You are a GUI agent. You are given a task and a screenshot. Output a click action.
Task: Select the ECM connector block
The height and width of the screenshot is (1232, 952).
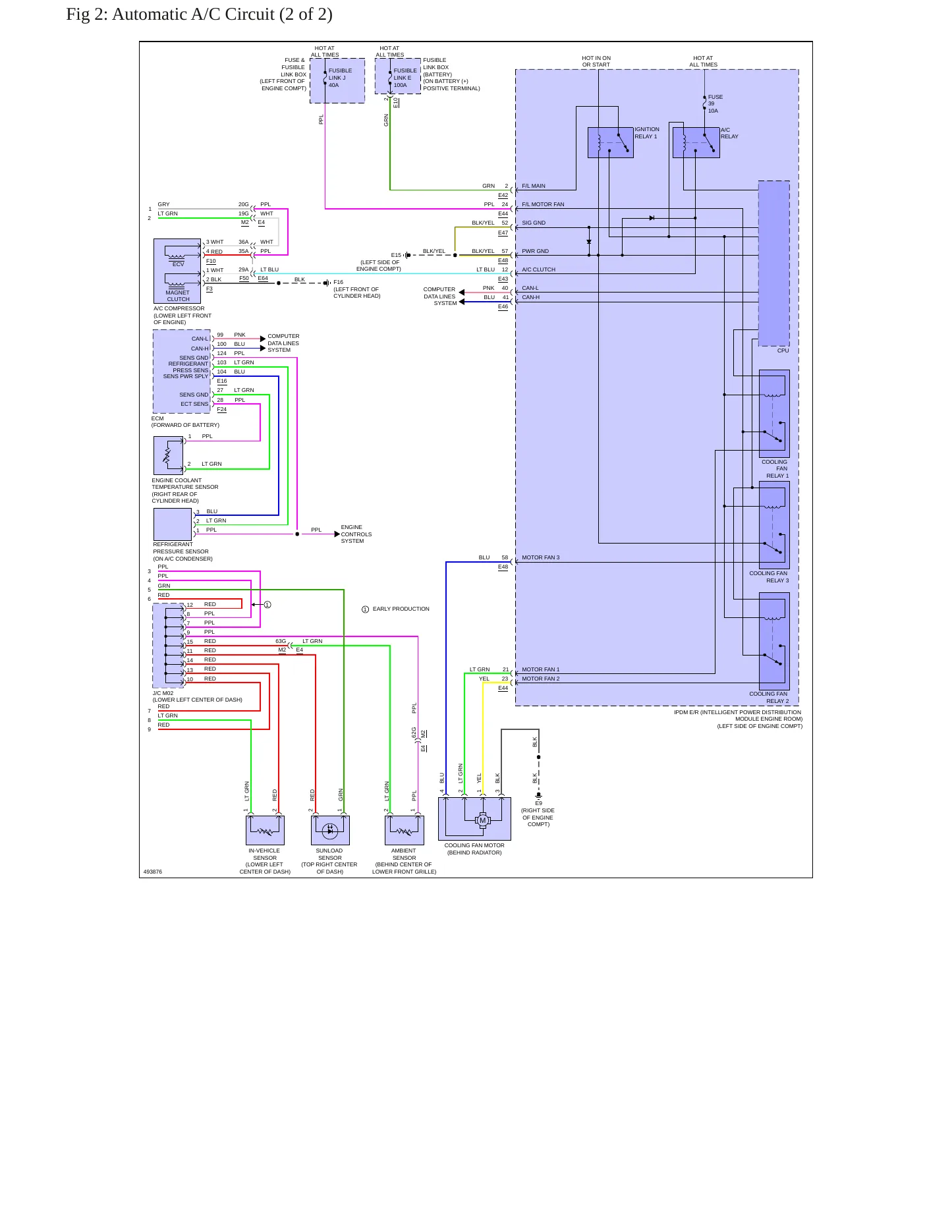coord(182,372)
